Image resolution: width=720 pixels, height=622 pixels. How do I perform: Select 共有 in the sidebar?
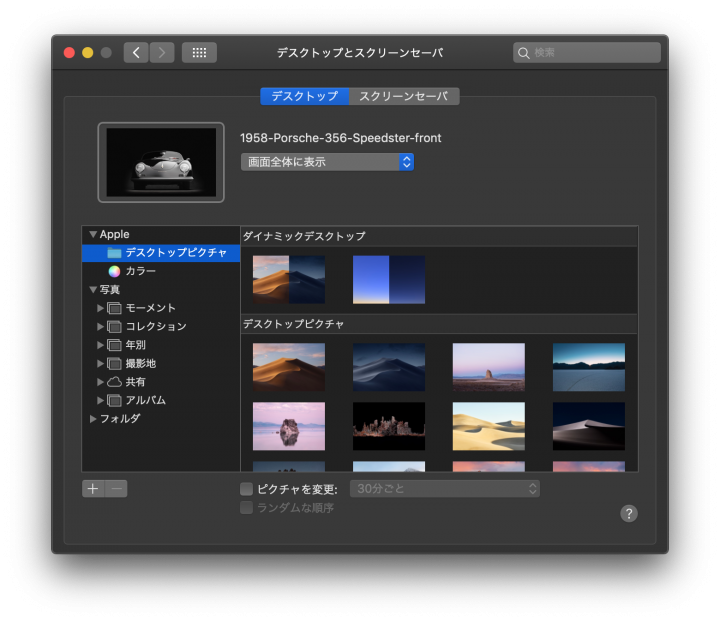point(161,382)
